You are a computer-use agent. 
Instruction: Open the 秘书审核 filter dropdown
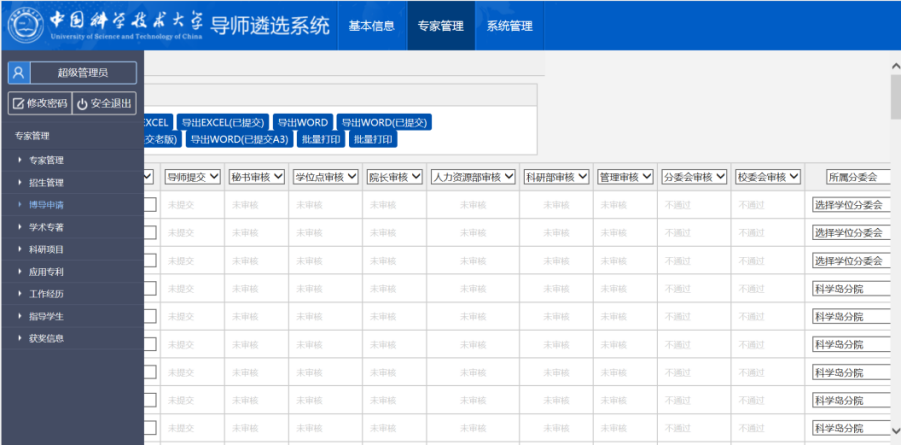(256, 177)
